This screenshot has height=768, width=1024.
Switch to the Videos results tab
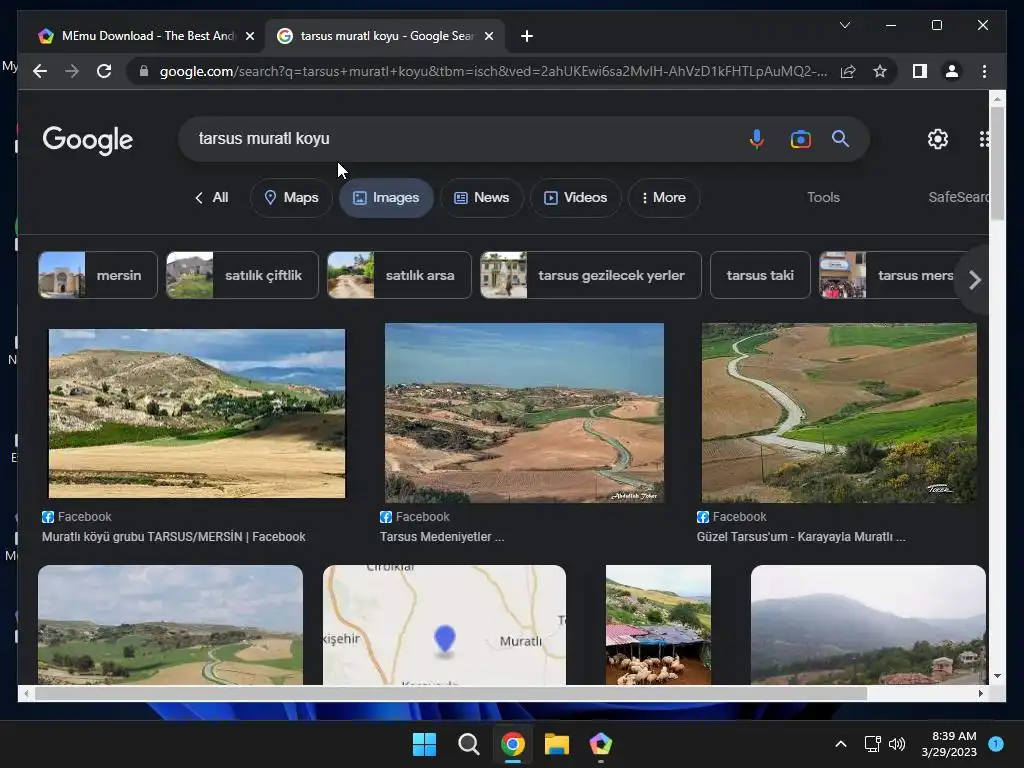(575, 198)
